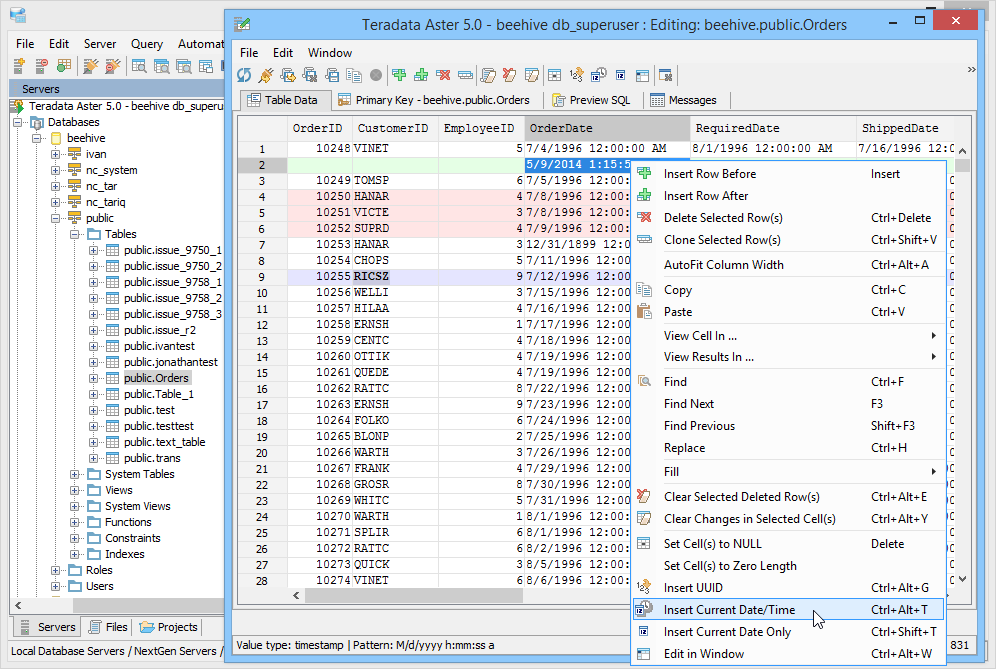Click the toolbar Clear Selected Deleted Rows icon
The width and height of the screenshot is (996, 669).
509,75
